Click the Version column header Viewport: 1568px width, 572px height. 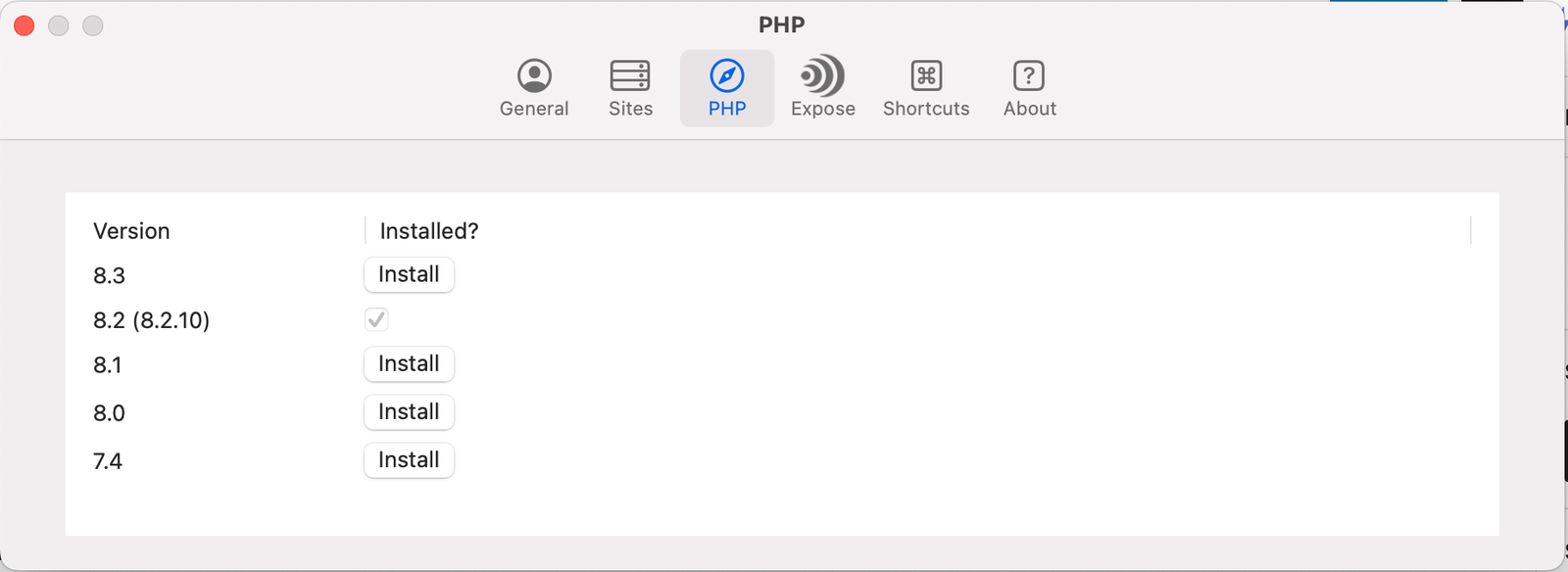click(x=131, y=231)
